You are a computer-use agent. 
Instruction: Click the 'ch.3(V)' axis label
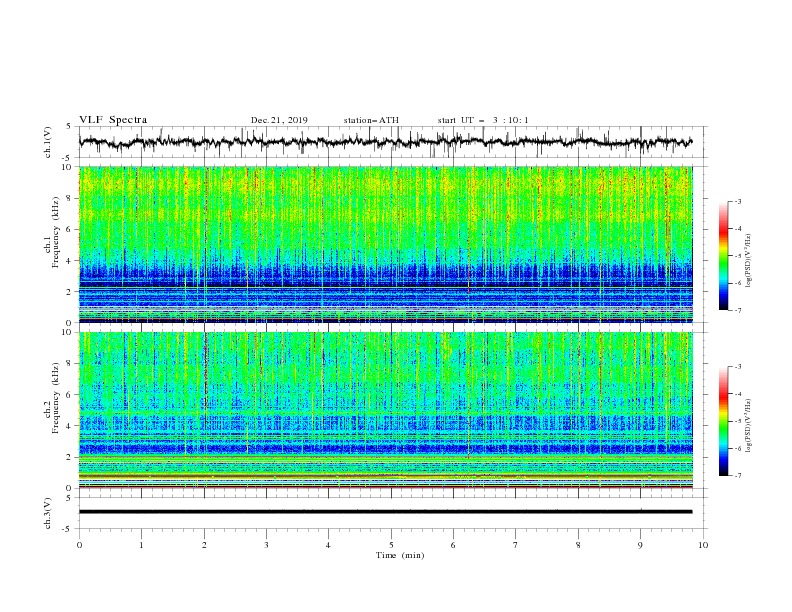tap(48, 513)
